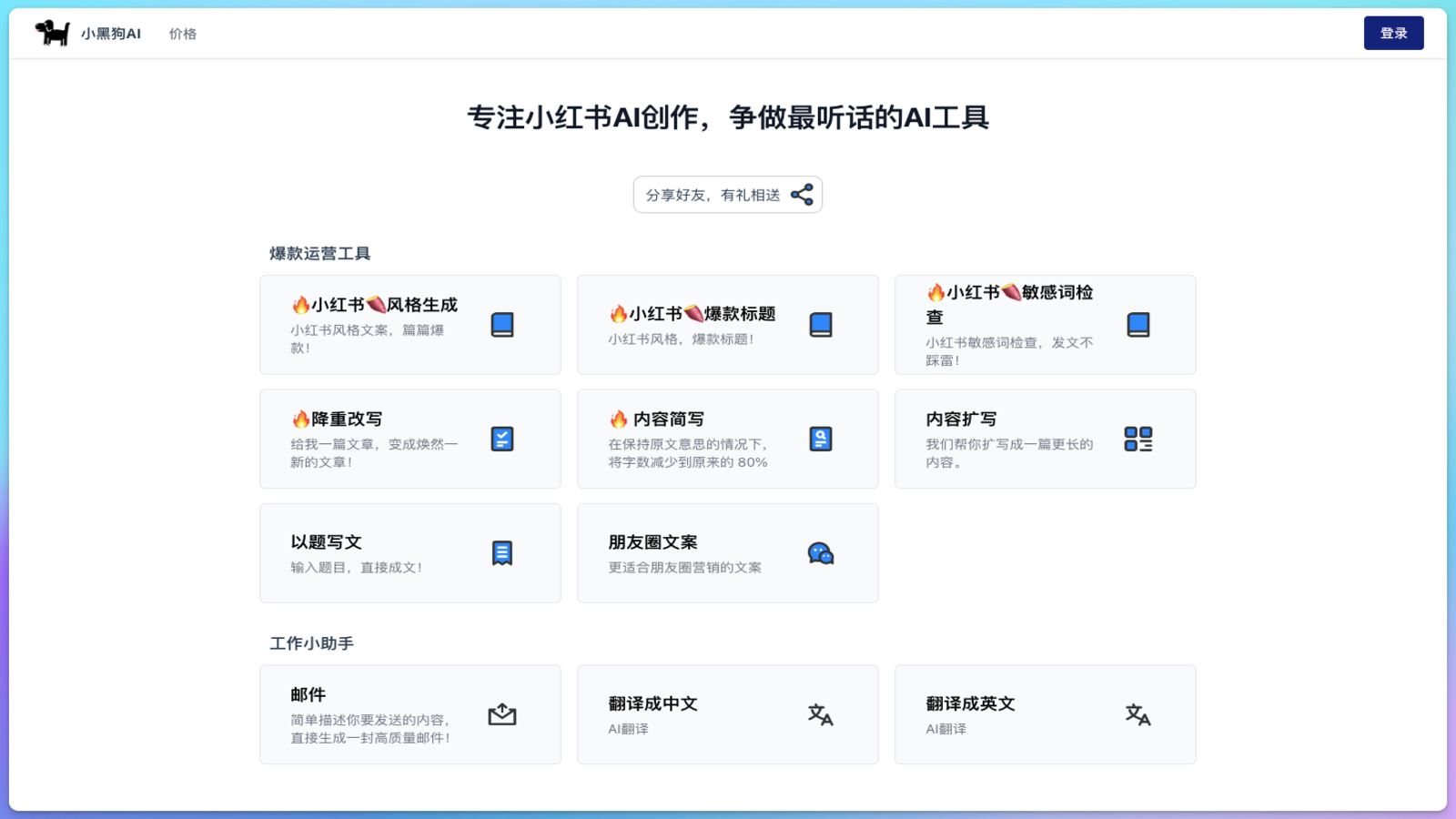The height and width of the screenshot is (819, 1456).
Task: Click the share icon beside 有礼相送
Action: tap(802, 195)
